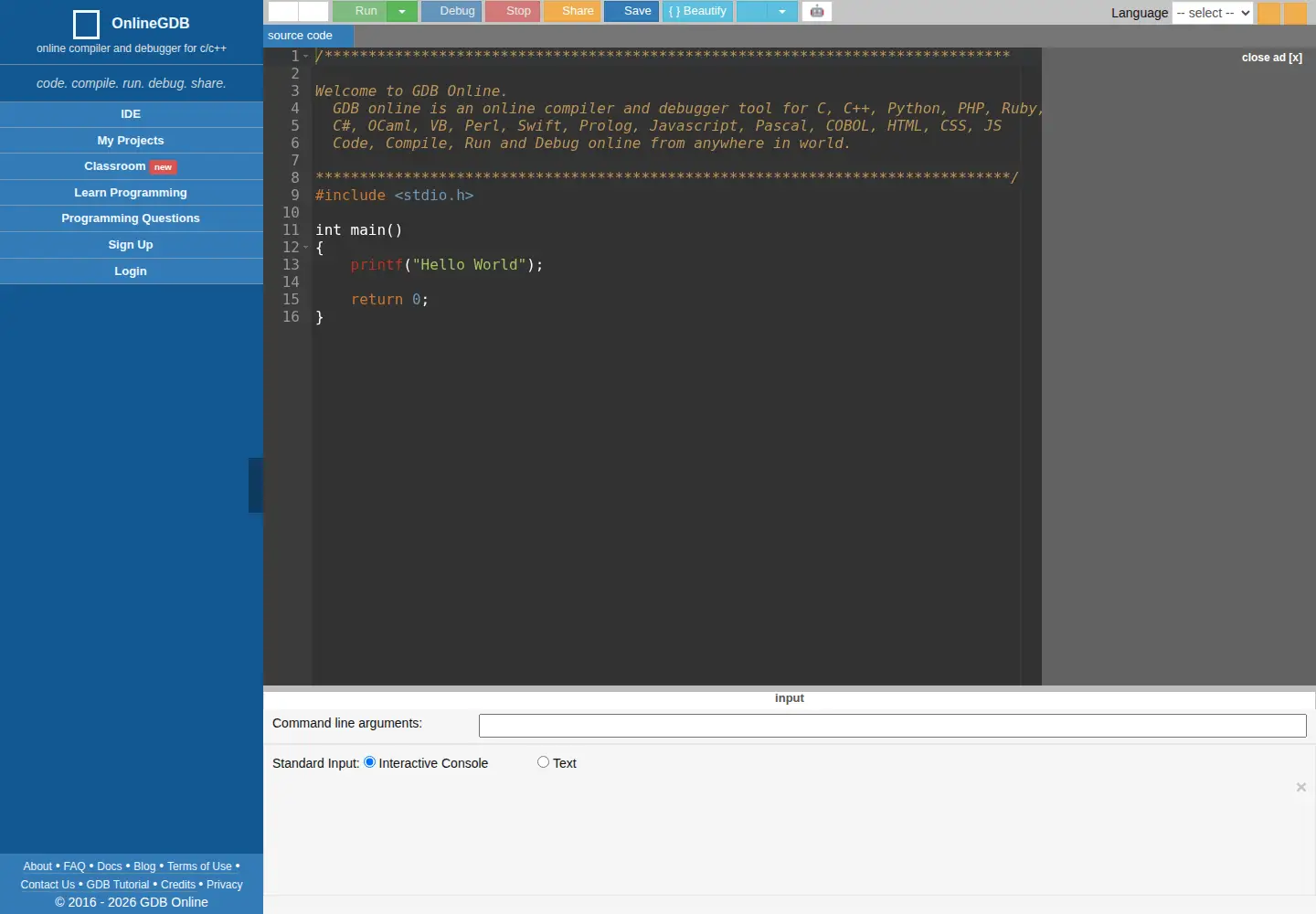The width and height of the screenshot is (1316, 914).
Task: Open the Contact Us link
Action: [x=48, y=885]
